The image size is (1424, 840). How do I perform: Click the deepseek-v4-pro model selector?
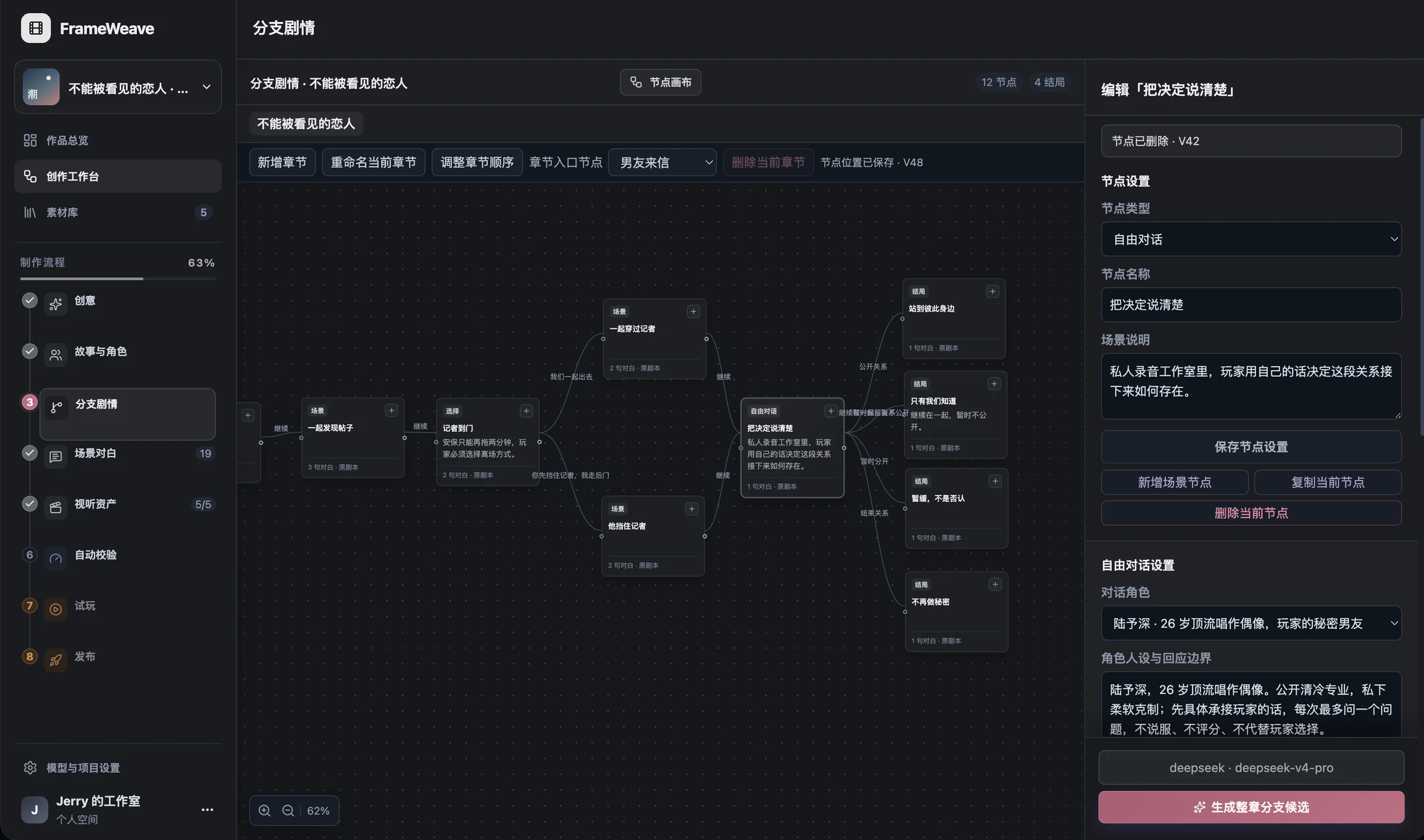[1251, 768]
